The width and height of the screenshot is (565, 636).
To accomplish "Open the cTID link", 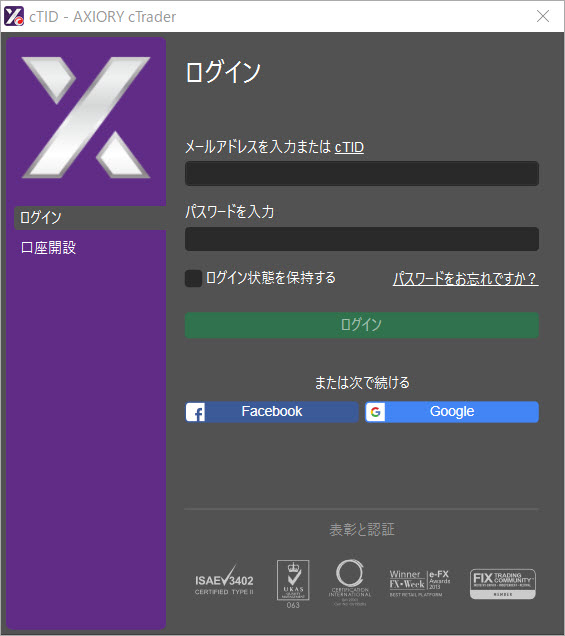I will 349,147.
